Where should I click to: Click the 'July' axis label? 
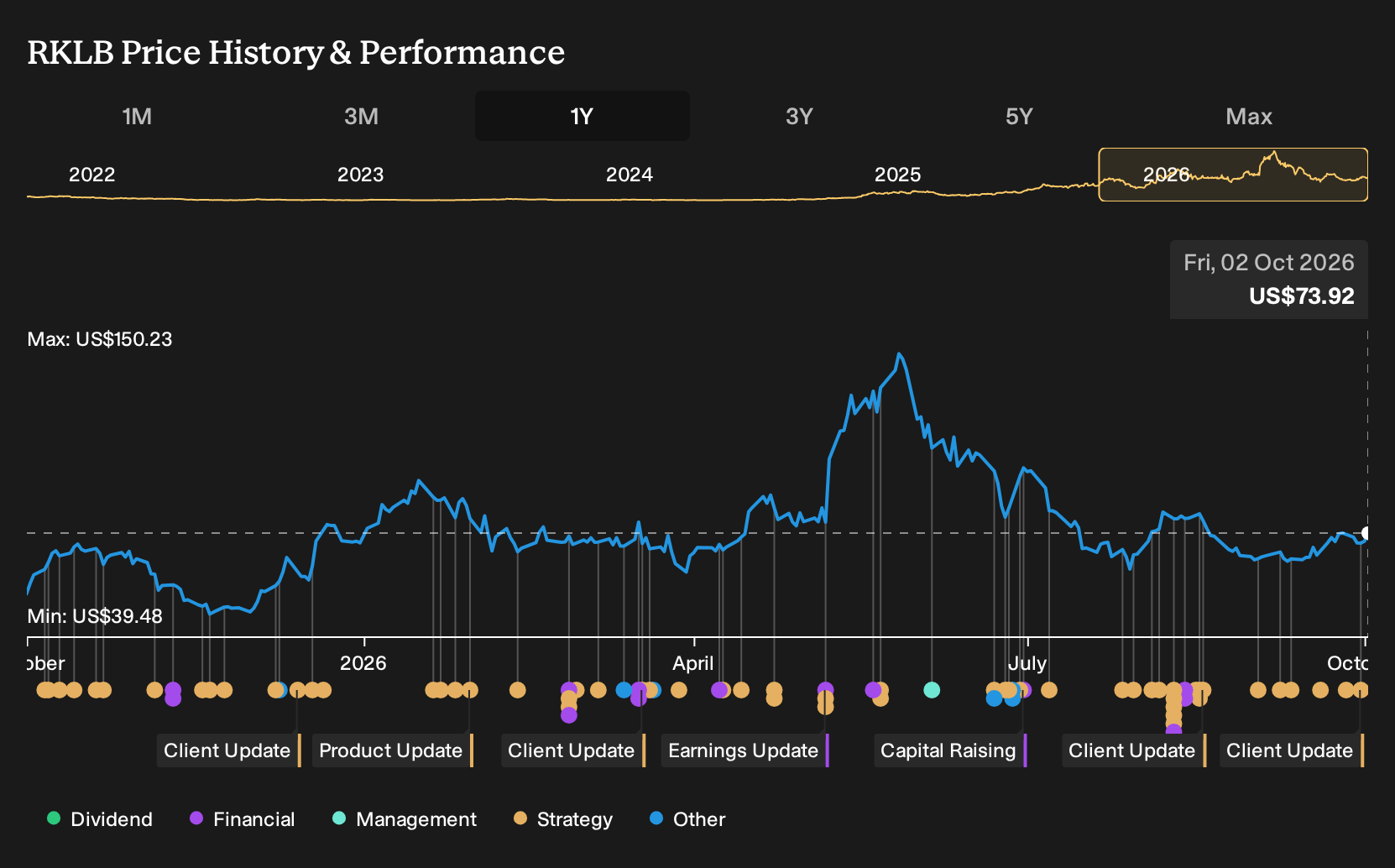(1027, 663)
